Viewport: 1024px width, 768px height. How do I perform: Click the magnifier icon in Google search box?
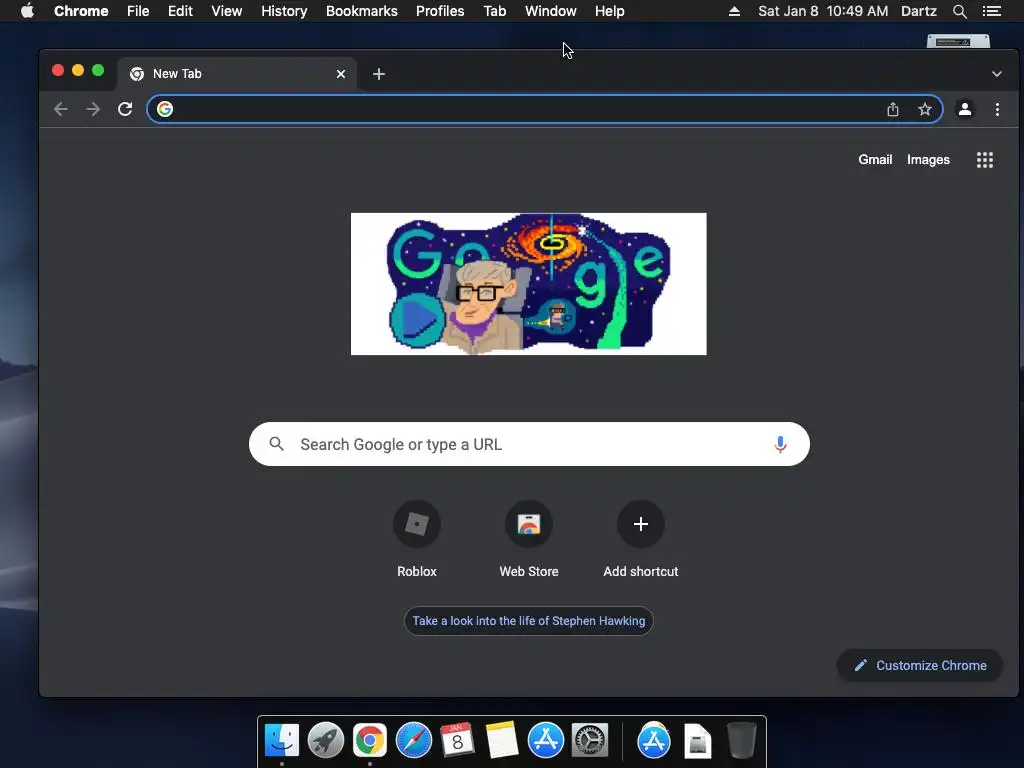277,444
